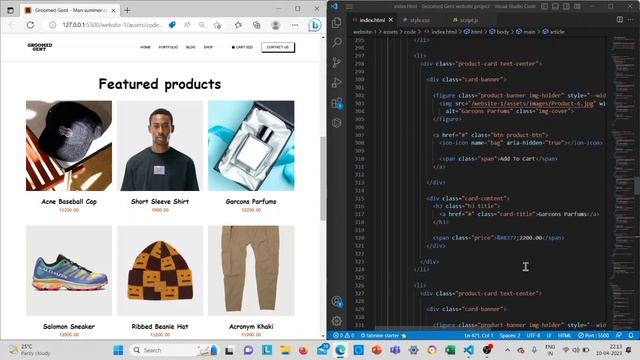Open Windows Start menu
640x360 pixels.
tap(118, 350)
